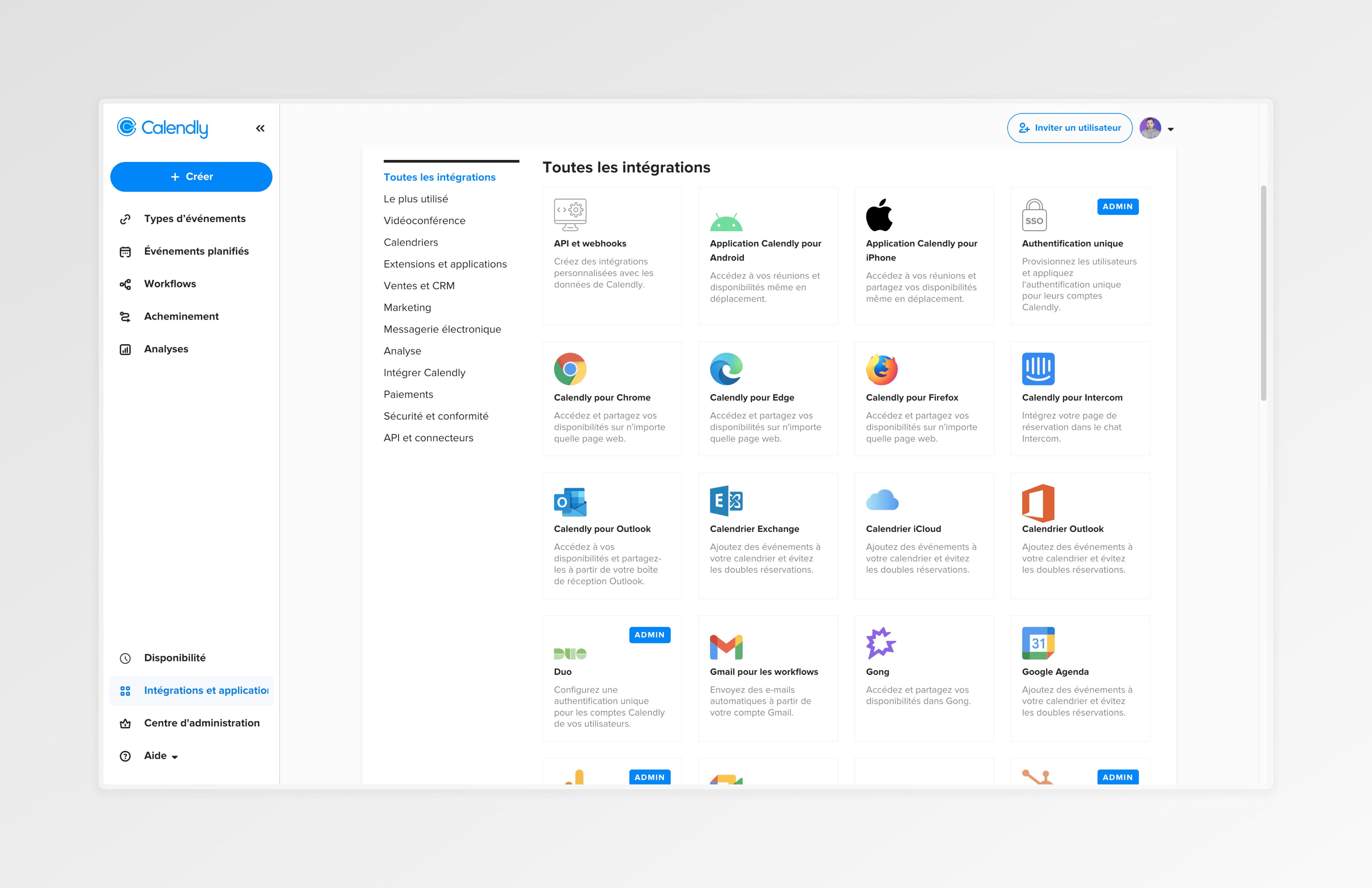
Task: Open Calendrier iCloud card title
Action: [903, 529]
